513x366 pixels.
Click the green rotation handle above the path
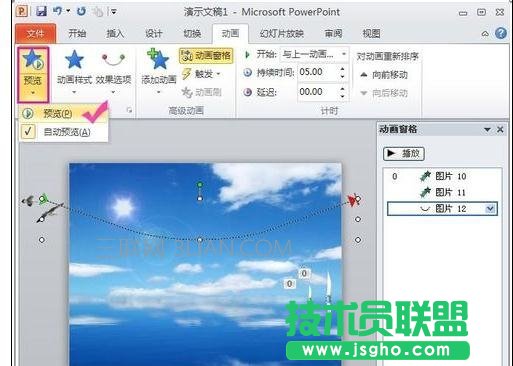200,185
